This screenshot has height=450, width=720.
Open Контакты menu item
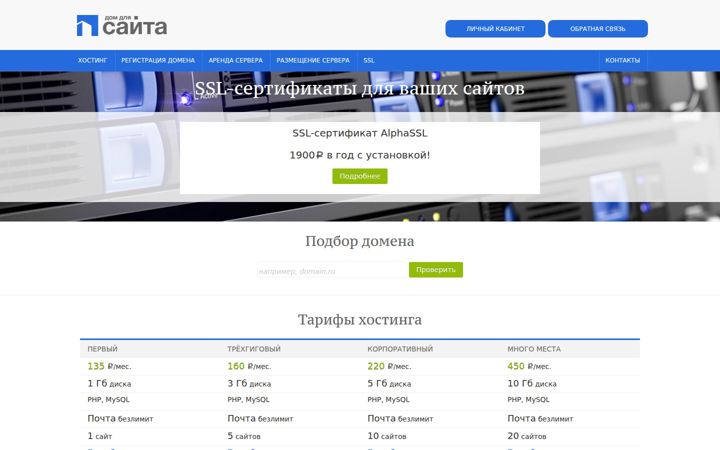pyautogui.click(x=622, y=61)
